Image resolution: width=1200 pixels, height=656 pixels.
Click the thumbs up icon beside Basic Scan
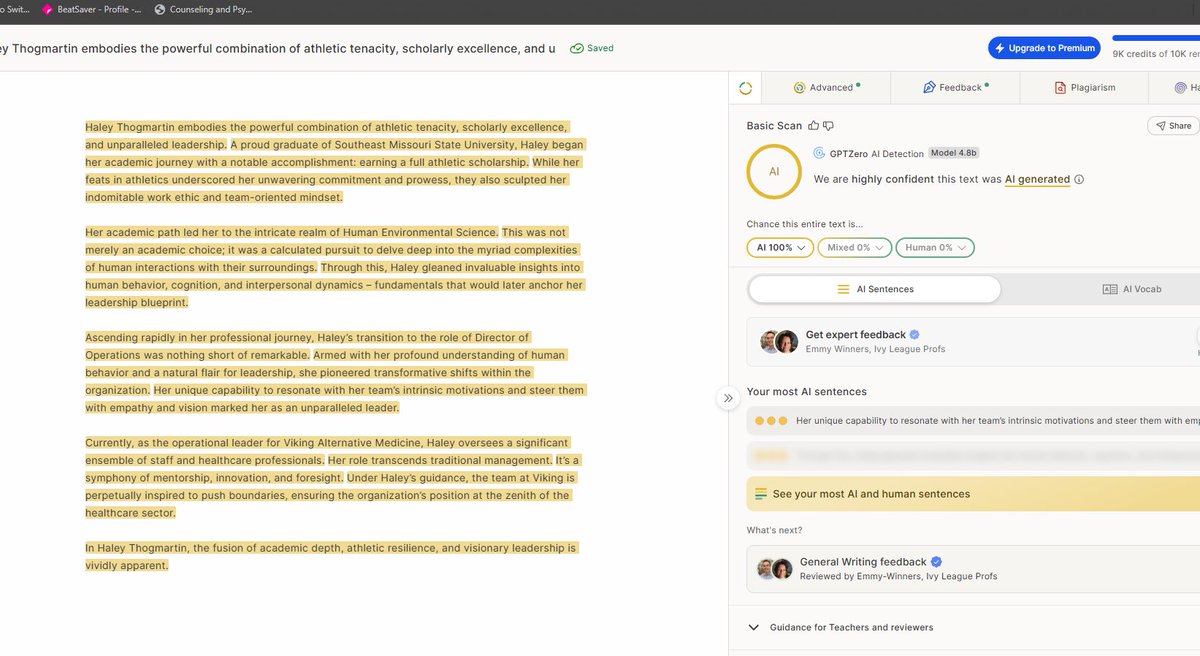coord(813,126)
